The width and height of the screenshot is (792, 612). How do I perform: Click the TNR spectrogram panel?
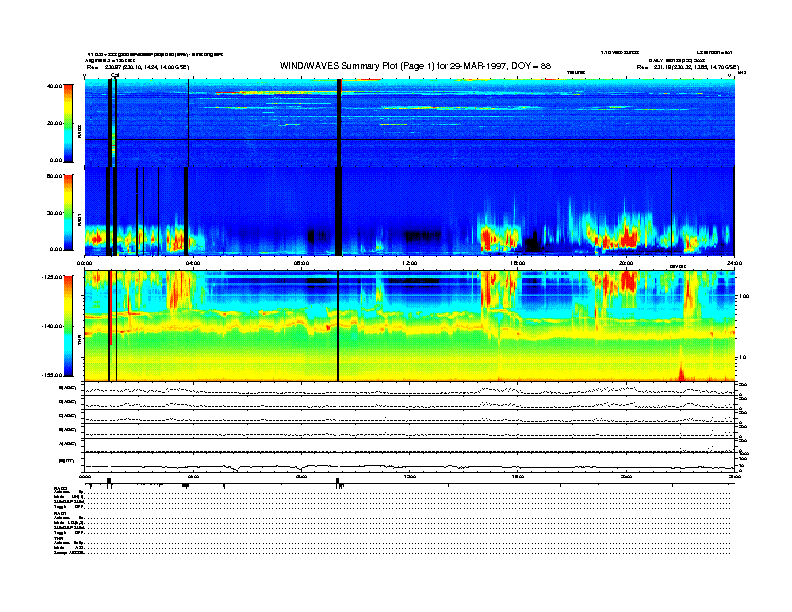coord(409,326)
